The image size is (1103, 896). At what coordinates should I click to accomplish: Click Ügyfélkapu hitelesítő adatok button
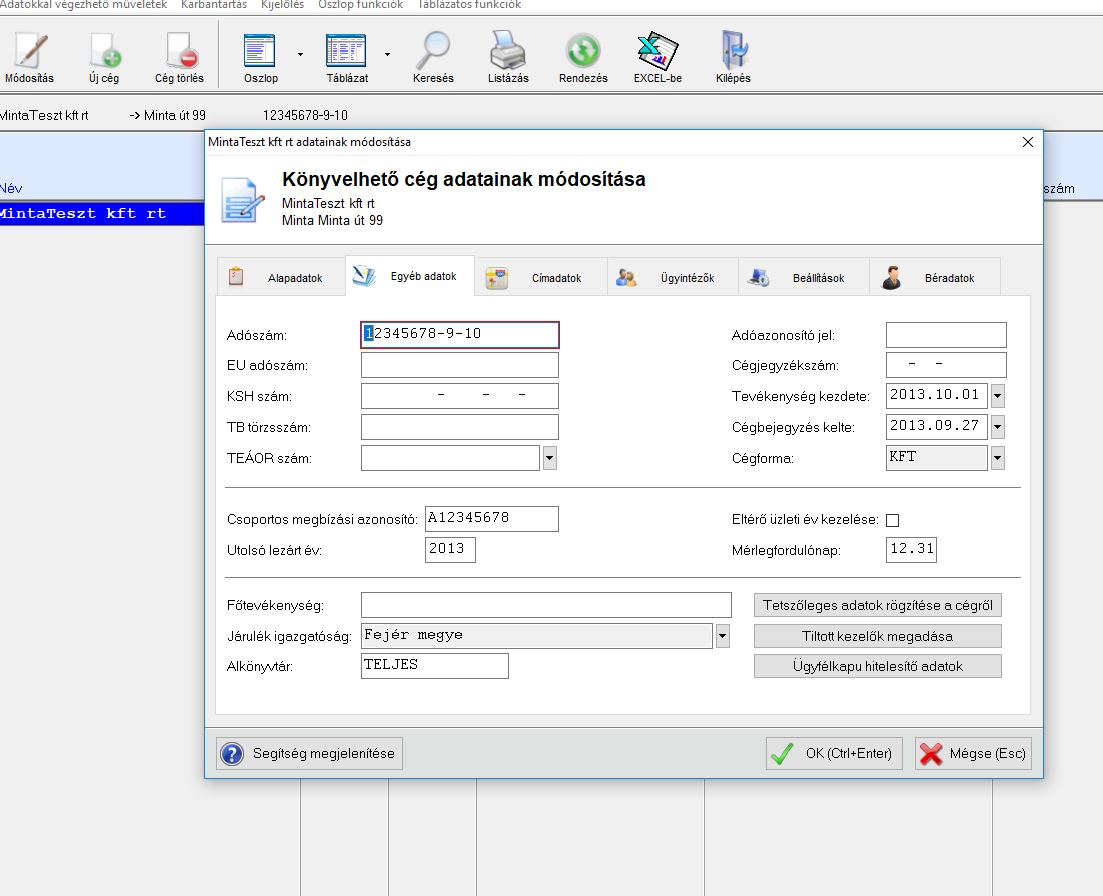point(877,666)
